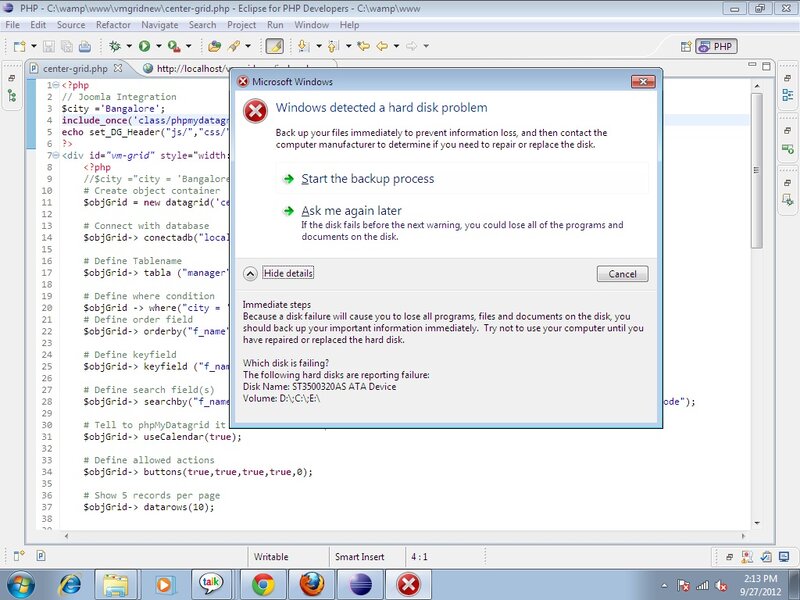Launch Debug with the bug icon
Image resolution: width=800 pixels, height=600 pixels.
pos(115,46)
